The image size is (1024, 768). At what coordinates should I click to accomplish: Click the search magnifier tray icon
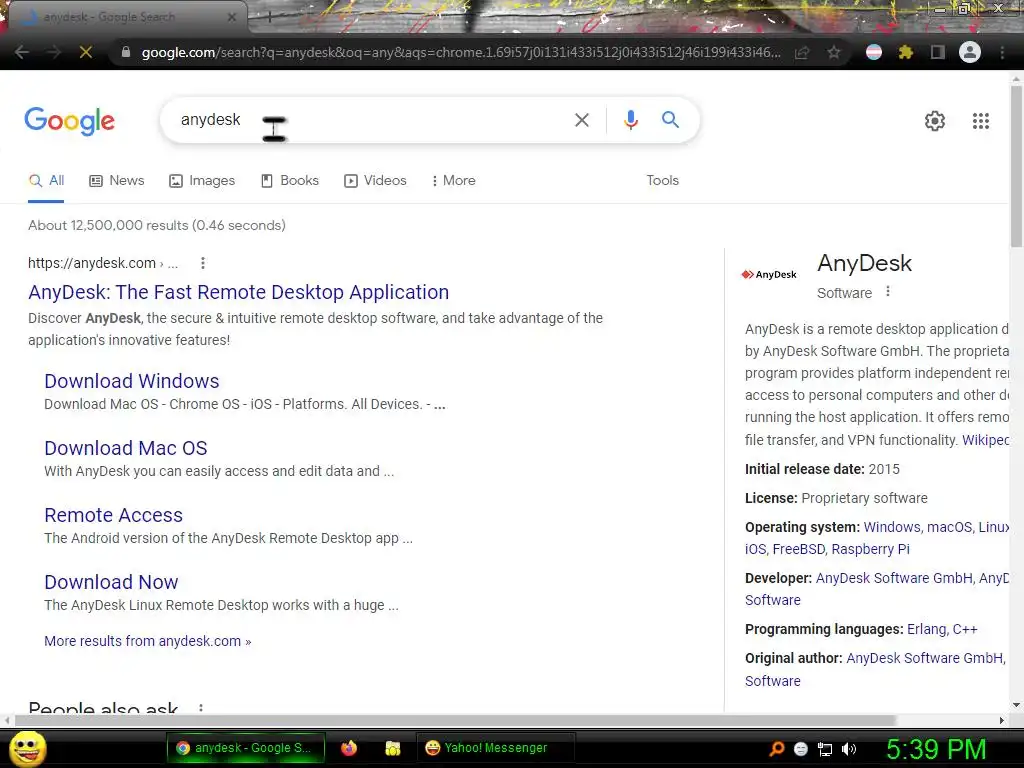[777, 749]
